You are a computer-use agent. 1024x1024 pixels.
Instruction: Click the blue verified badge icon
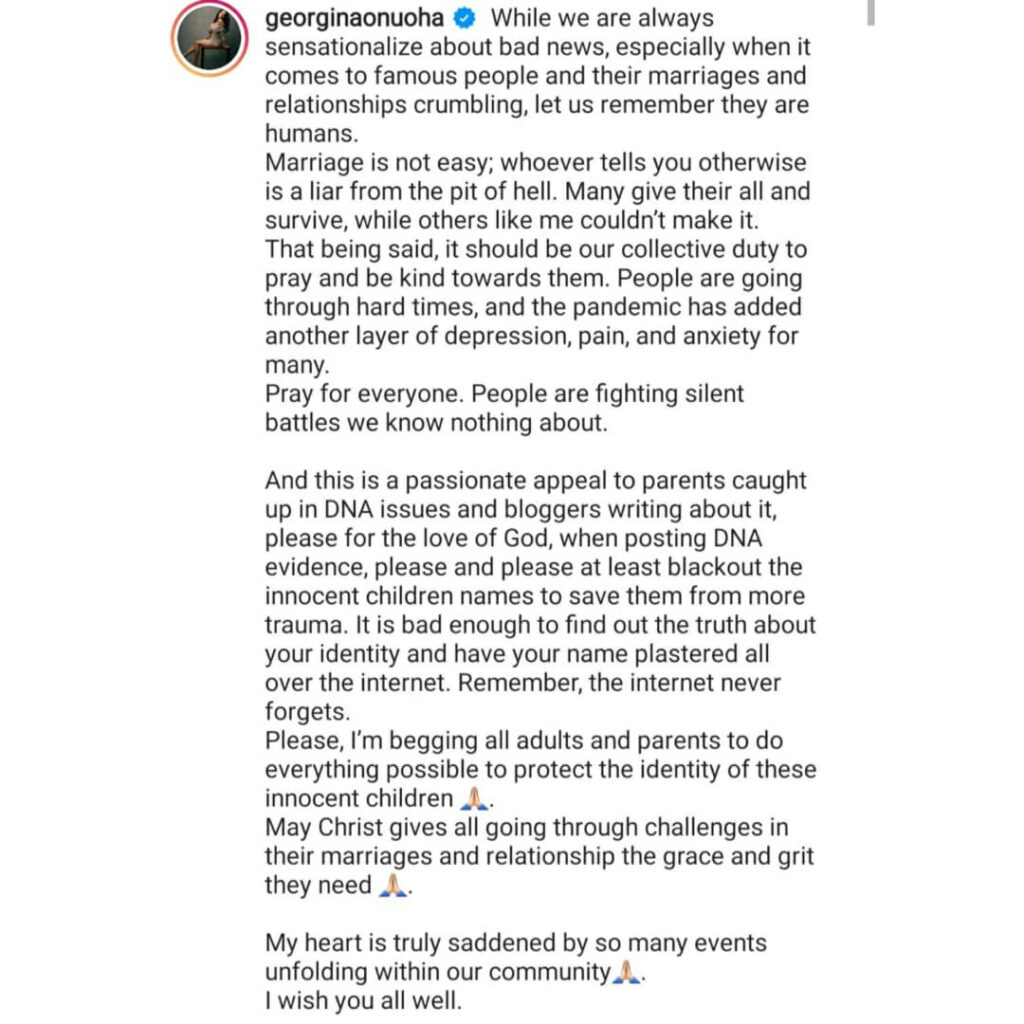pos(464,18)
